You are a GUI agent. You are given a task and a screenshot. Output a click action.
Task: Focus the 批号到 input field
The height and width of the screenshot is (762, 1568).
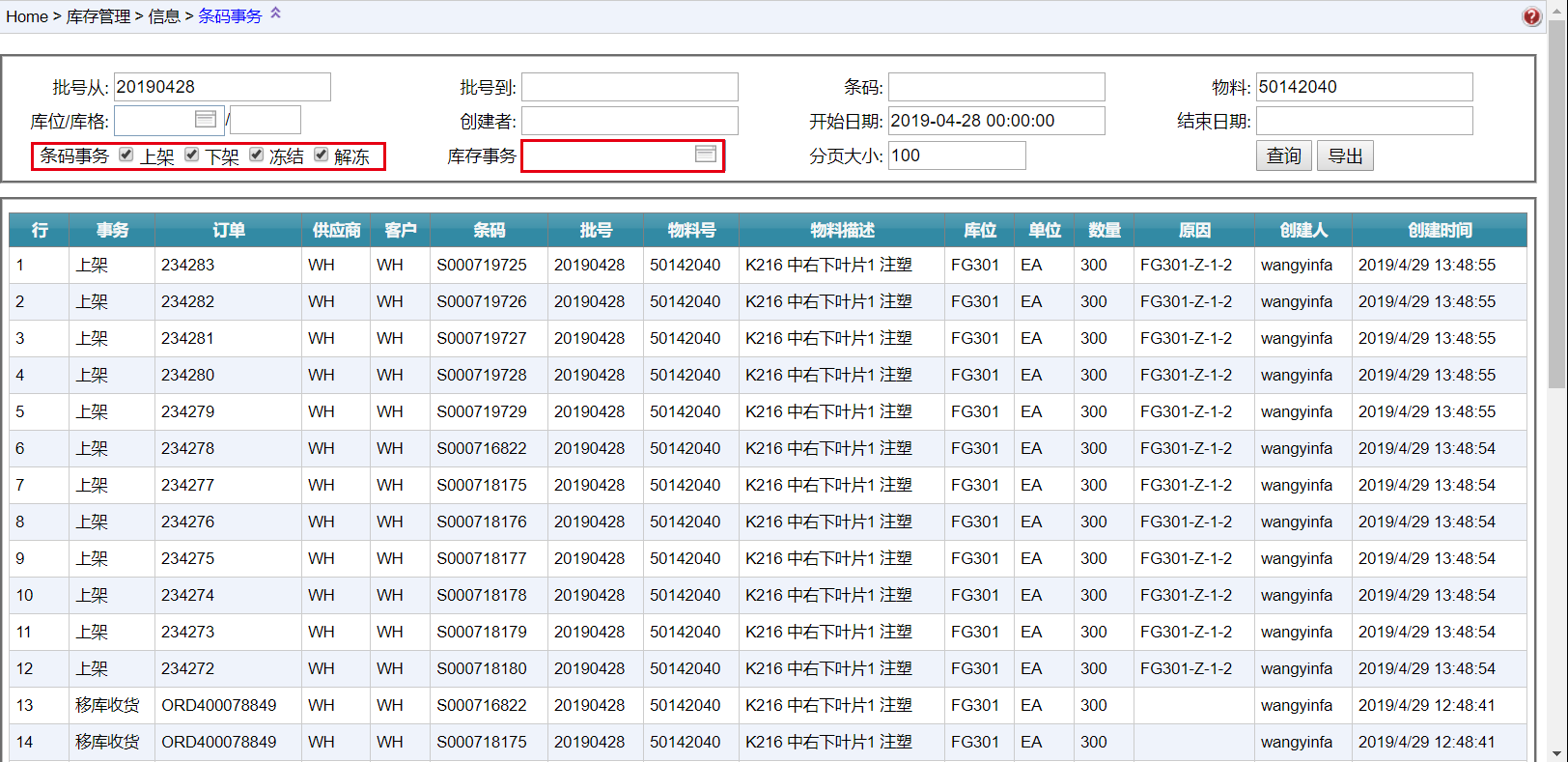pos(630,87)
